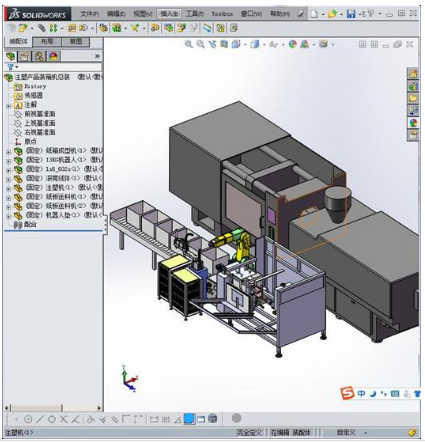Expand the 纸箱成型机<1> component

tap(9, 152)
